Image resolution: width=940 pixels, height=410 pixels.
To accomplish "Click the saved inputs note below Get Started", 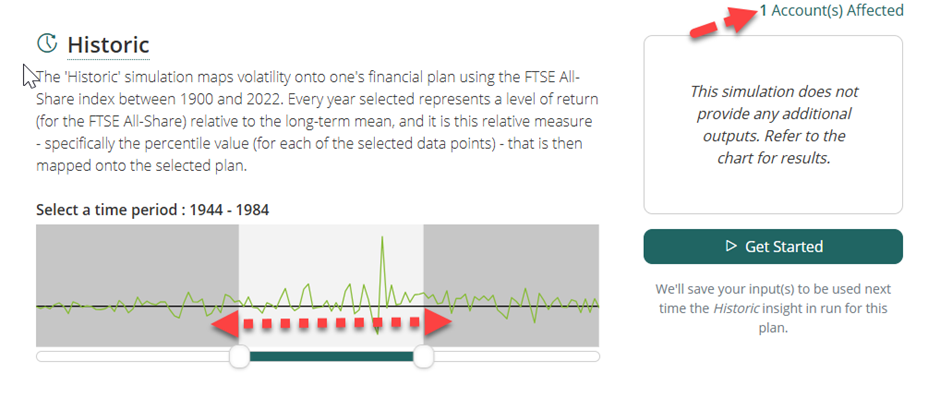I will pyautogui.click(x=773, y=308).
